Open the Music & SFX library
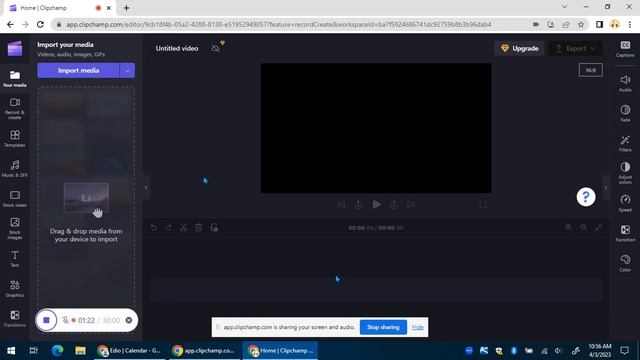The width and height of the screenshot is (640, 360). tap(15, 169)
